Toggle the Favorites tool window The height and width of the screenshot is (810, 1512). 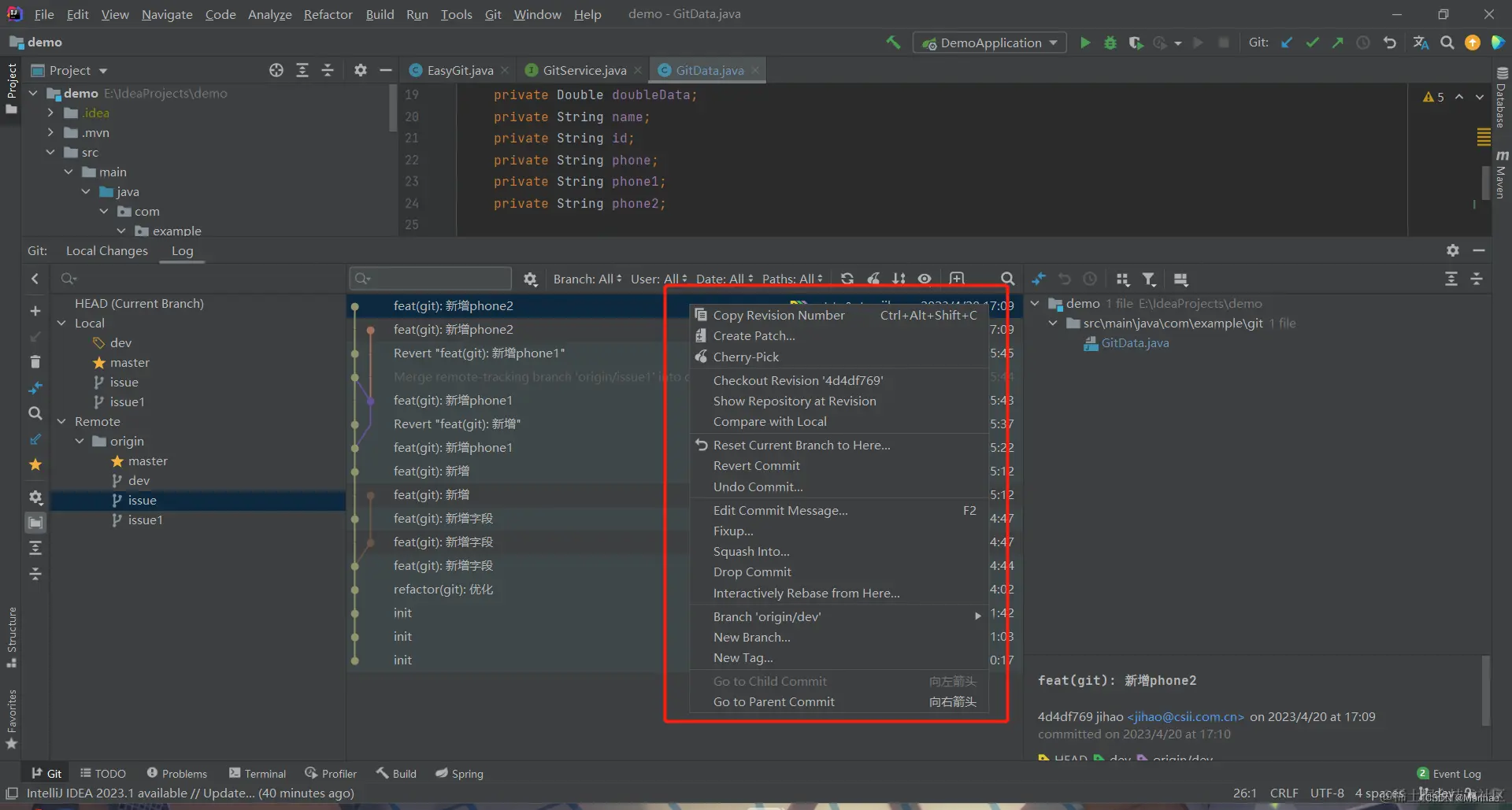pos(11,719)
